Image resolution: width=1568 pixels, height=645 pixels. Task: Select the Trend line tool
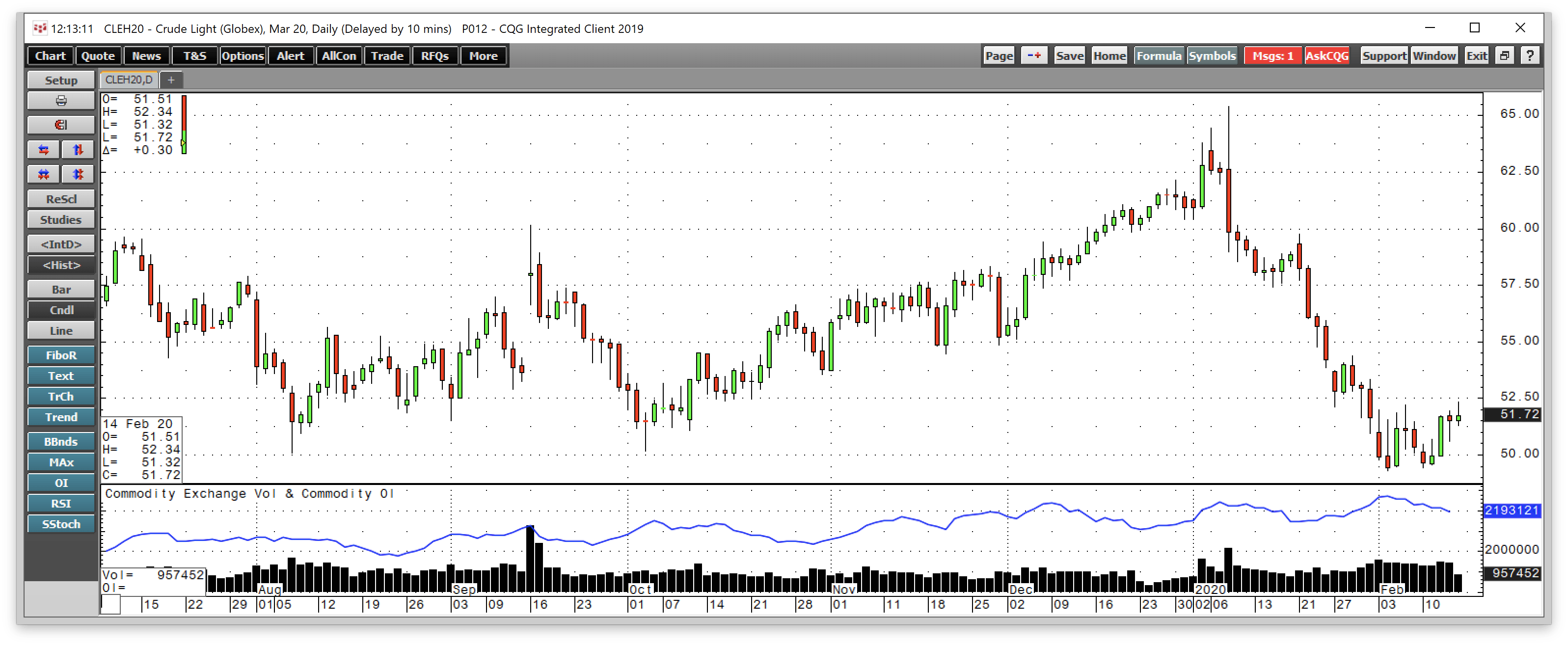(61, 417)
